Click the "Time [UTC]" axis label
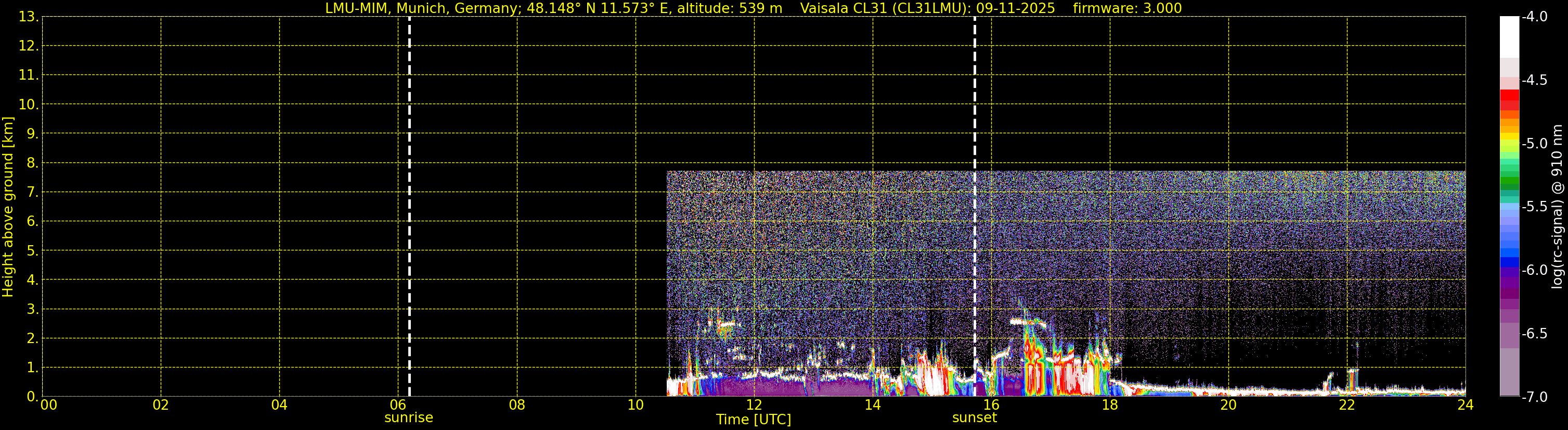The width and height of the screenshot is (1568, 430). point(754,420)
